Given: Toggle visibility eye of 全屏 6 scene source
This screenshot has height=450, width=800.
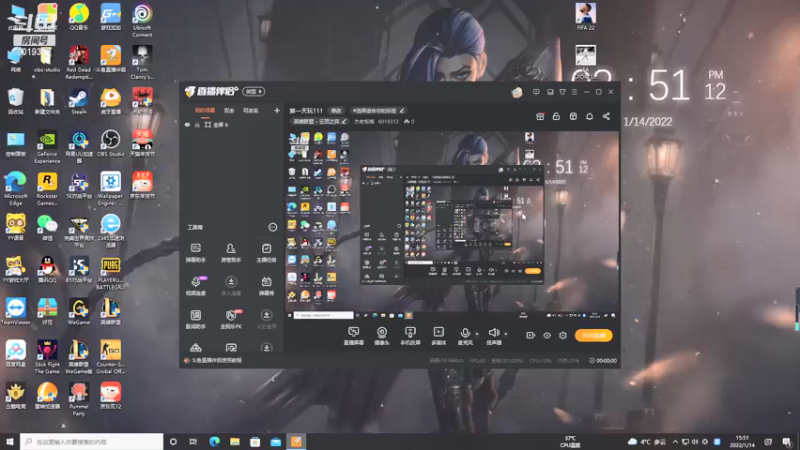Looking at the screenshot, I should tap(187, 124).
